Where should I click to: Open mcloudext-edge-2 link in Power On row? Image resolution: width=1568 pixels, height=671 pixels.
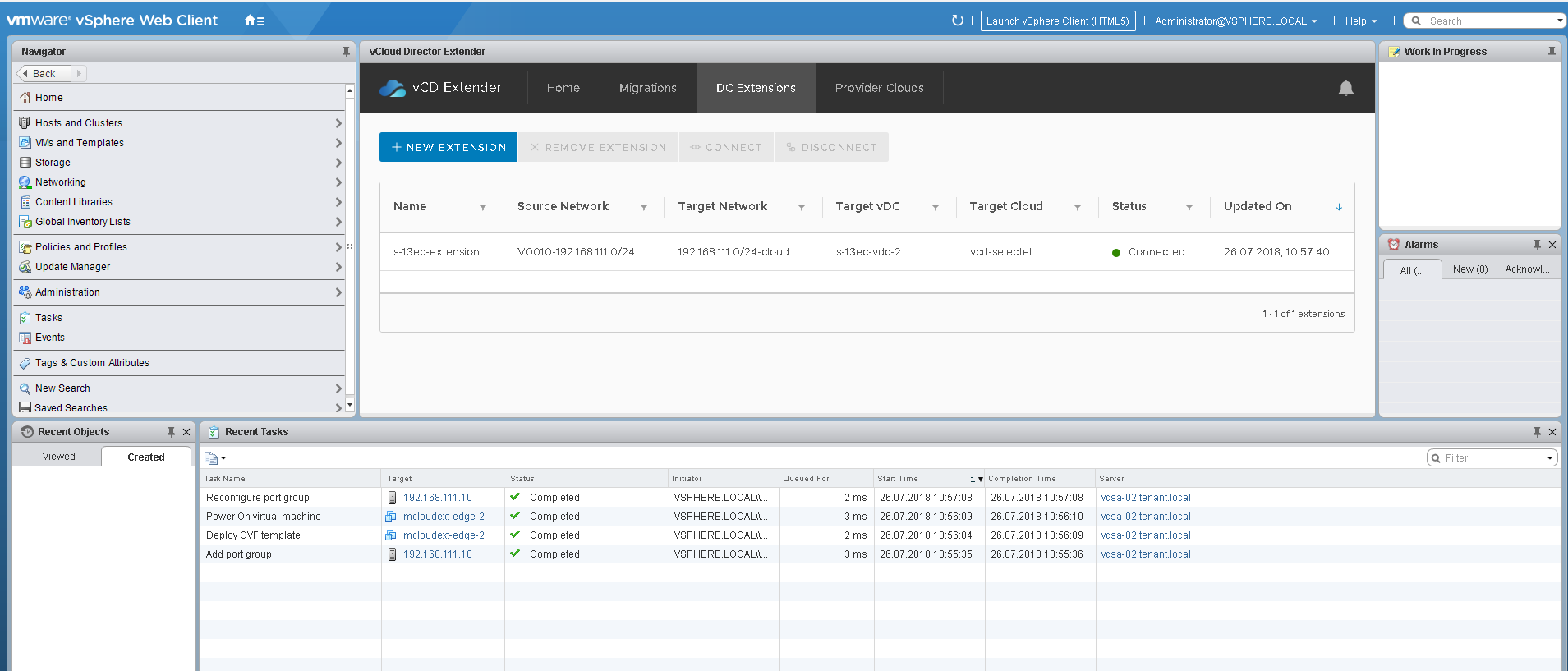(444, 517)
